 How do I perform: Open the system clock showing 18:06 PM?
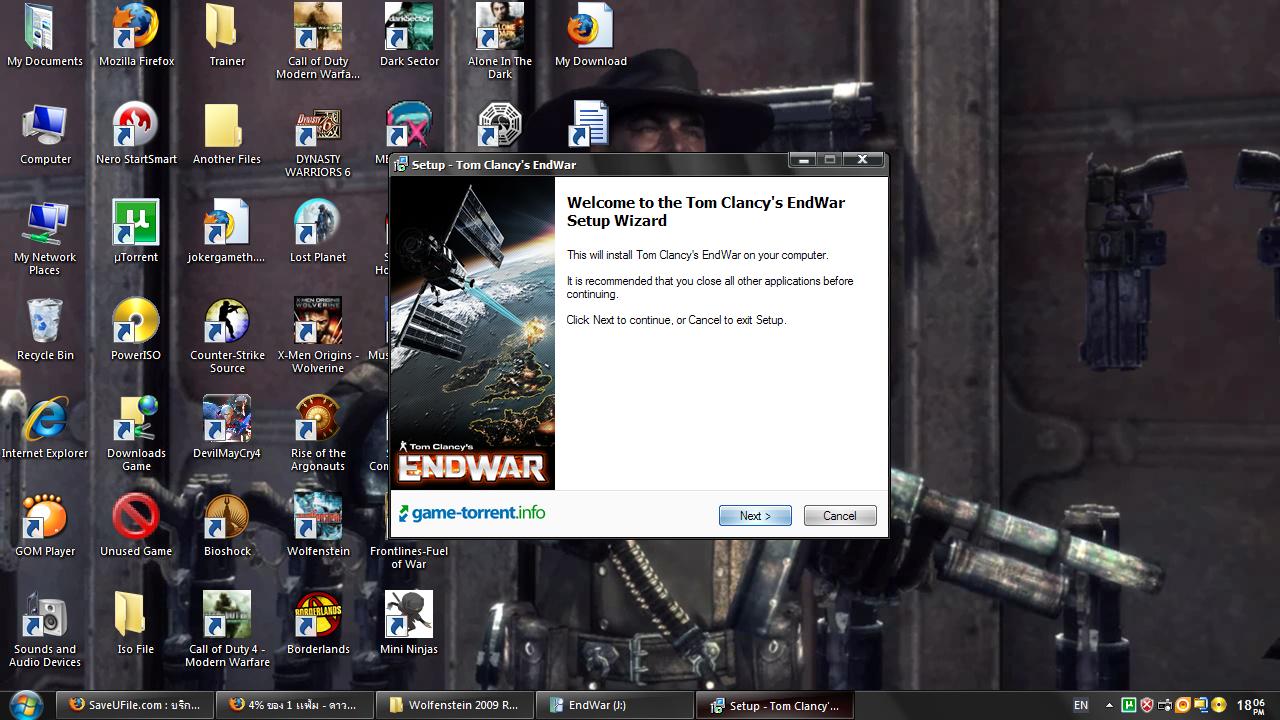tap(1251, 705)
